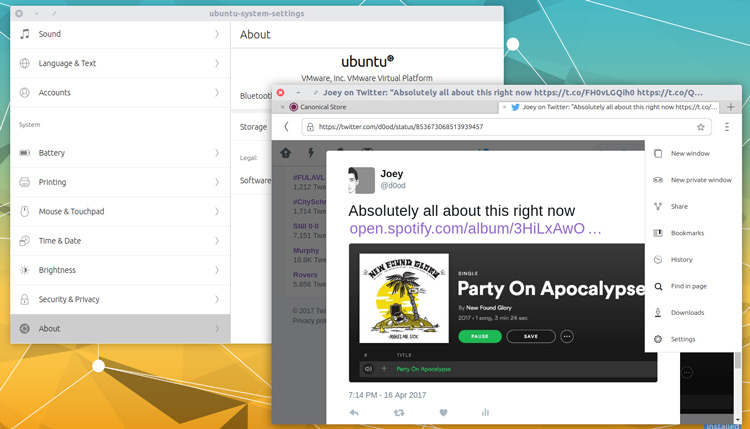Choose Find in page menu entry
This screenshot has width=750, height=429.
693,286
